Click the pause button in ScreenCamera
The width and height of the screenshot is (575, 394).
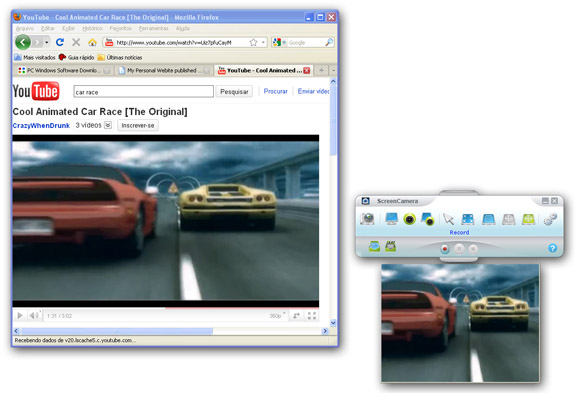coord(459,249)
